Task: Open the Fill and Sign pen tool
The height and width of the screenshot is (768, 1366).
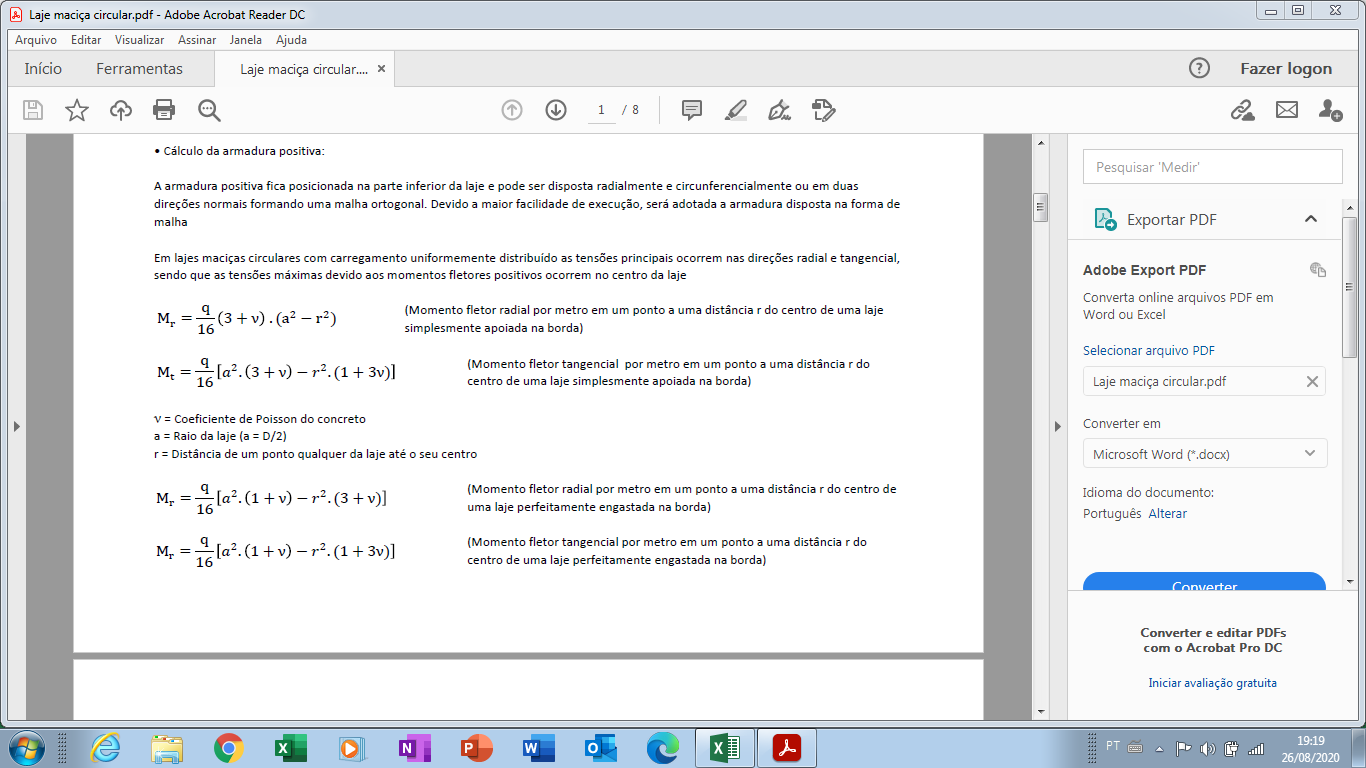Action: point(779,110)
